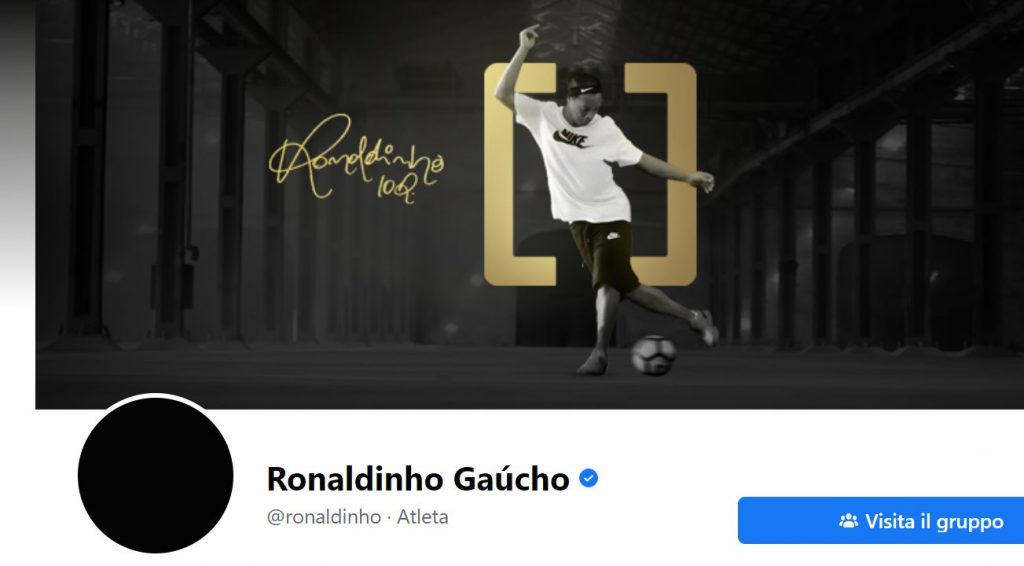
Task: Click the Ronaldinho Gaúcho page name
Action: 418,479
